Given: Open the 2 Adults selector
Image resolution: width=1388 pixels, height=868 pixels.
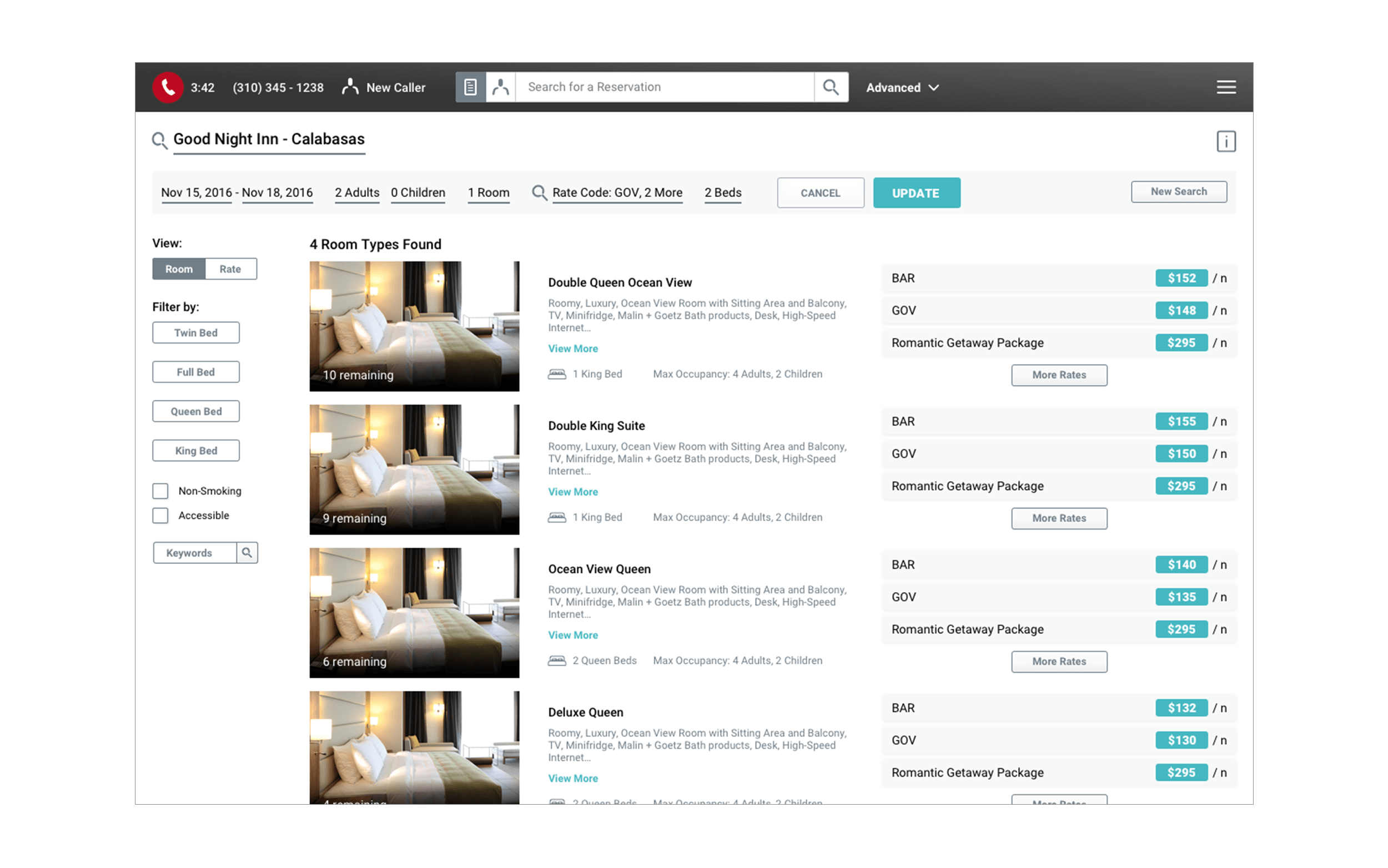Looking at the screenshot, I should pyautogui.click(x=356, y=193).
